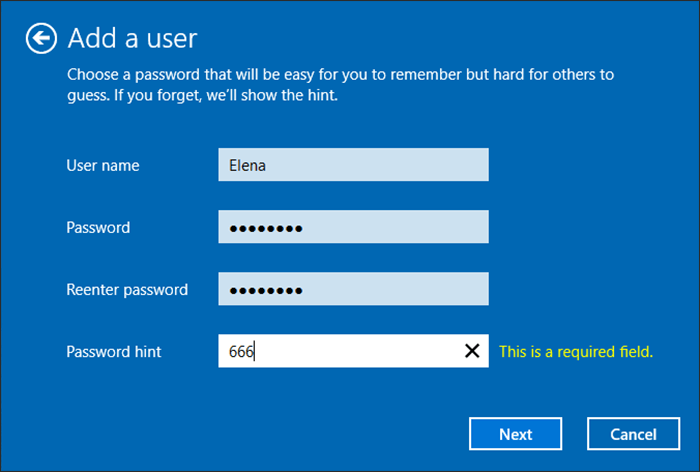This screenshot has height=472, width=700.
Task: Click the "Password hint" label
Action: [114, 351]
